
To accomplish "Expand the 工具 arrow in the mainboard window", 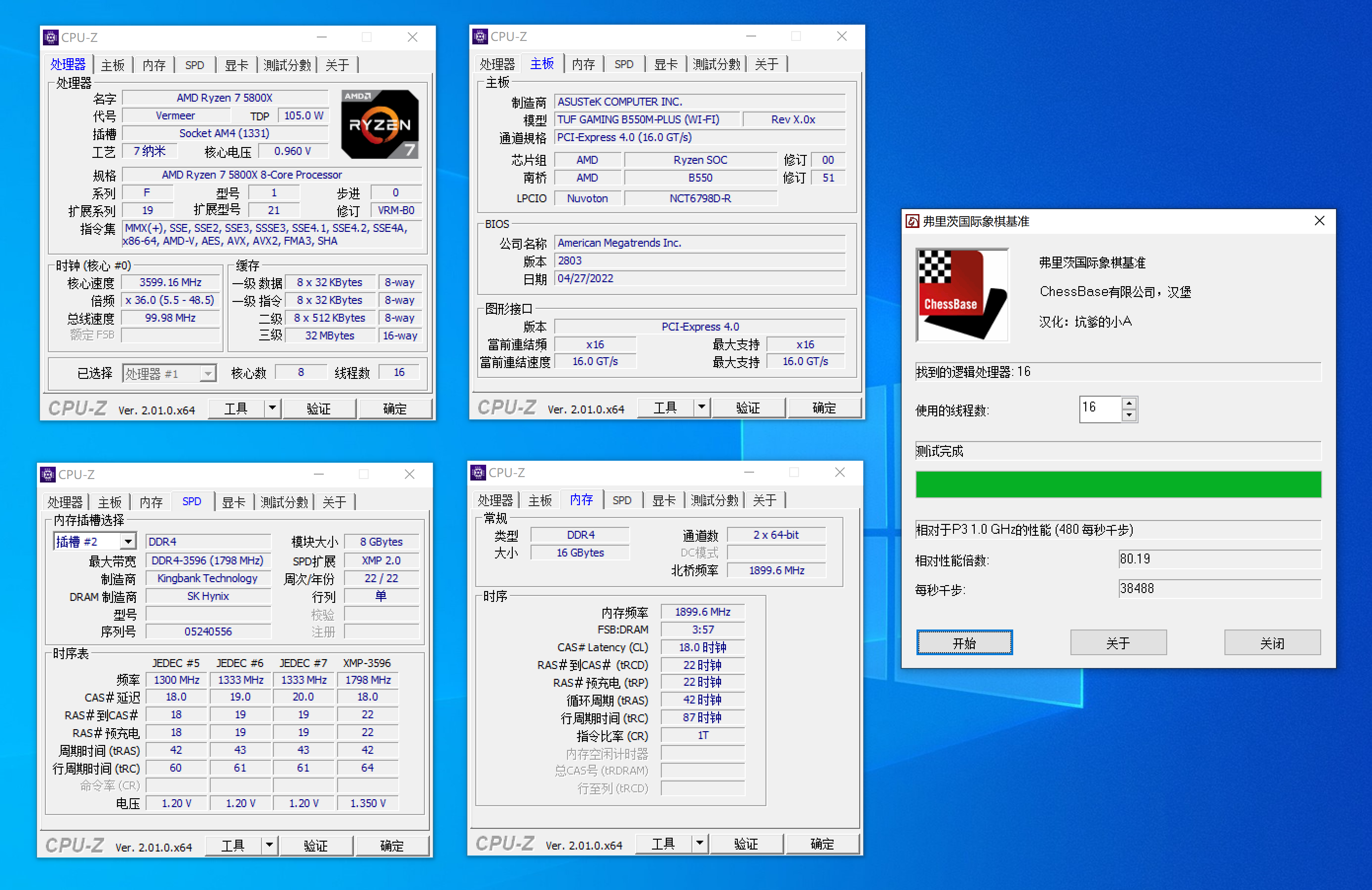I will (x=702, y=408).
